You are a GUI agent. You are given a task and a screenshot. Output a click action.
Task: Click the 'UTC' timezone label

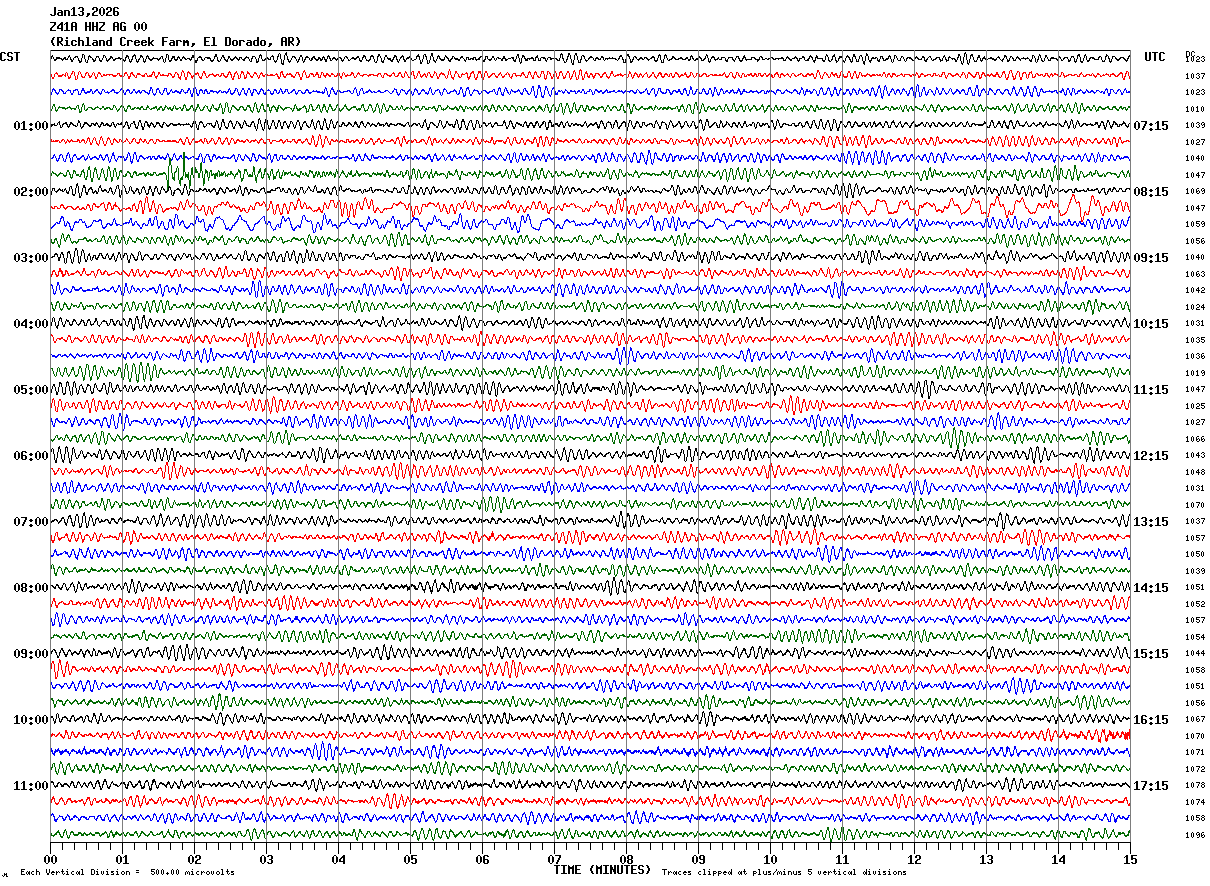pos(1155,57)
